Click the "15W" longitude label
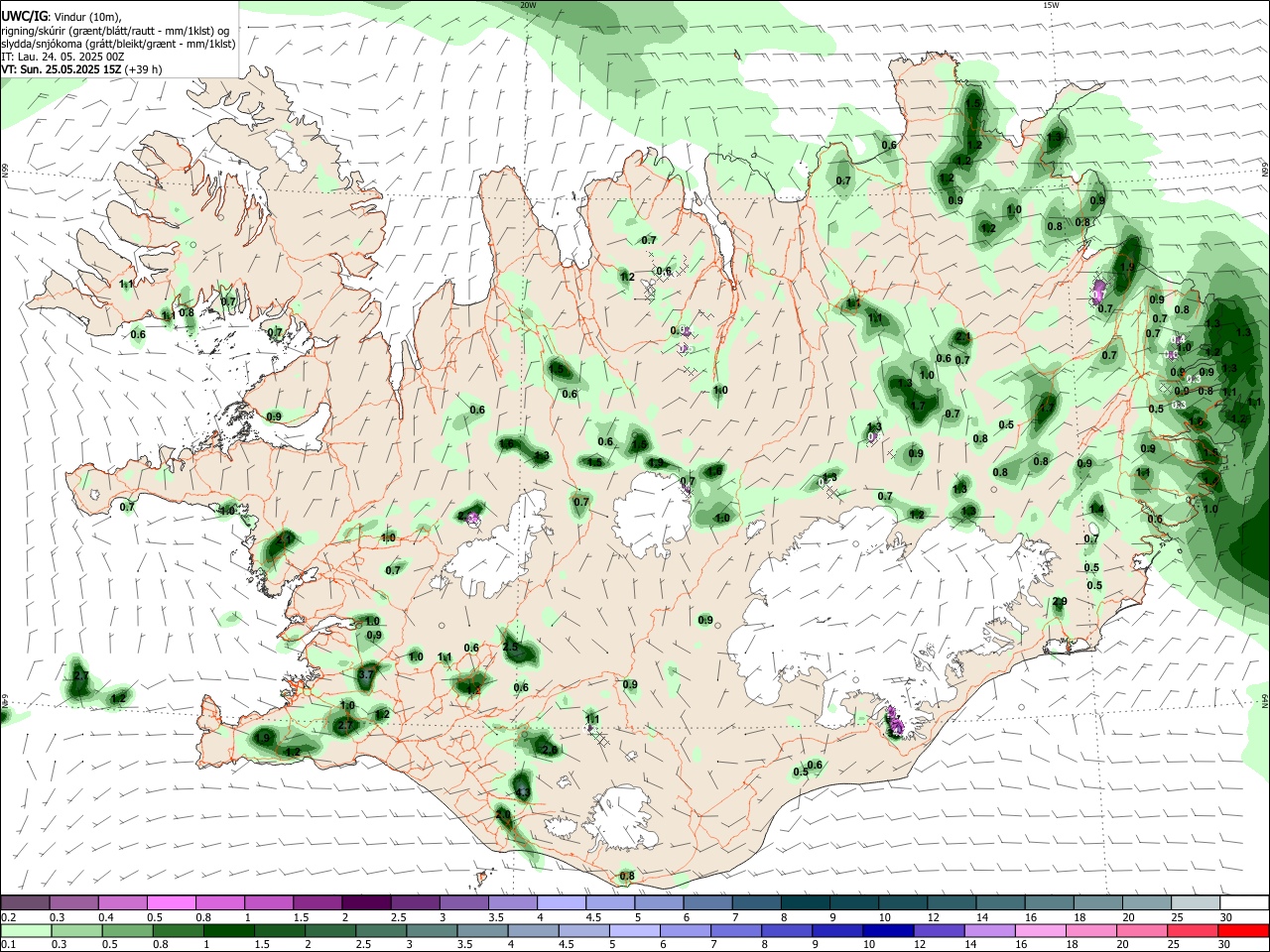Image resolution: width=1270 pixels, height=952 pixels. [x=1051, y=5]
